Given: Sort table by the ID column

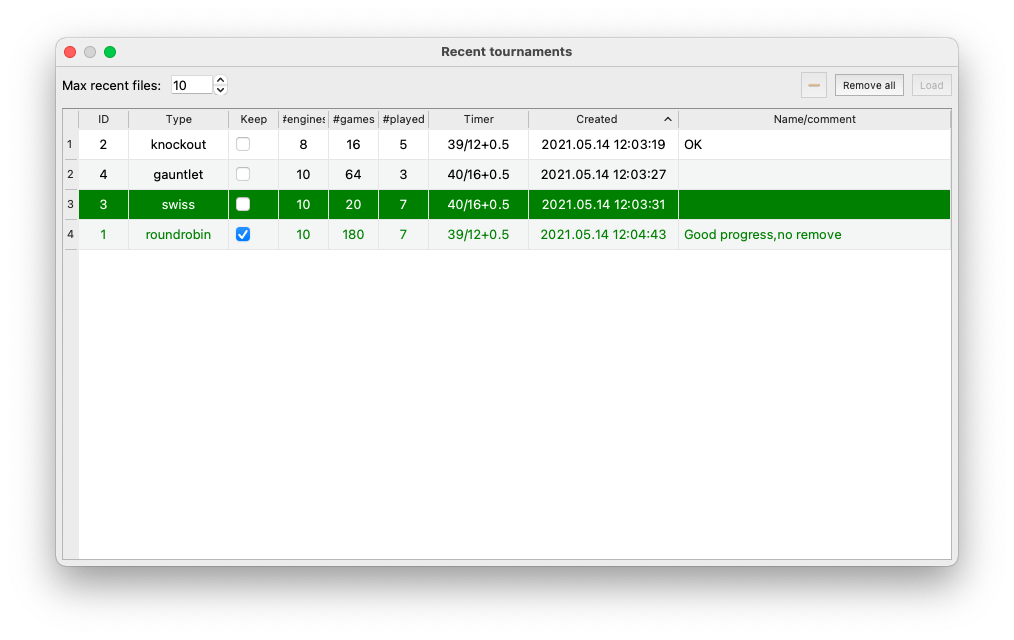Looking at the screenshot, I should pyautogui.click(x=103, y=119).
